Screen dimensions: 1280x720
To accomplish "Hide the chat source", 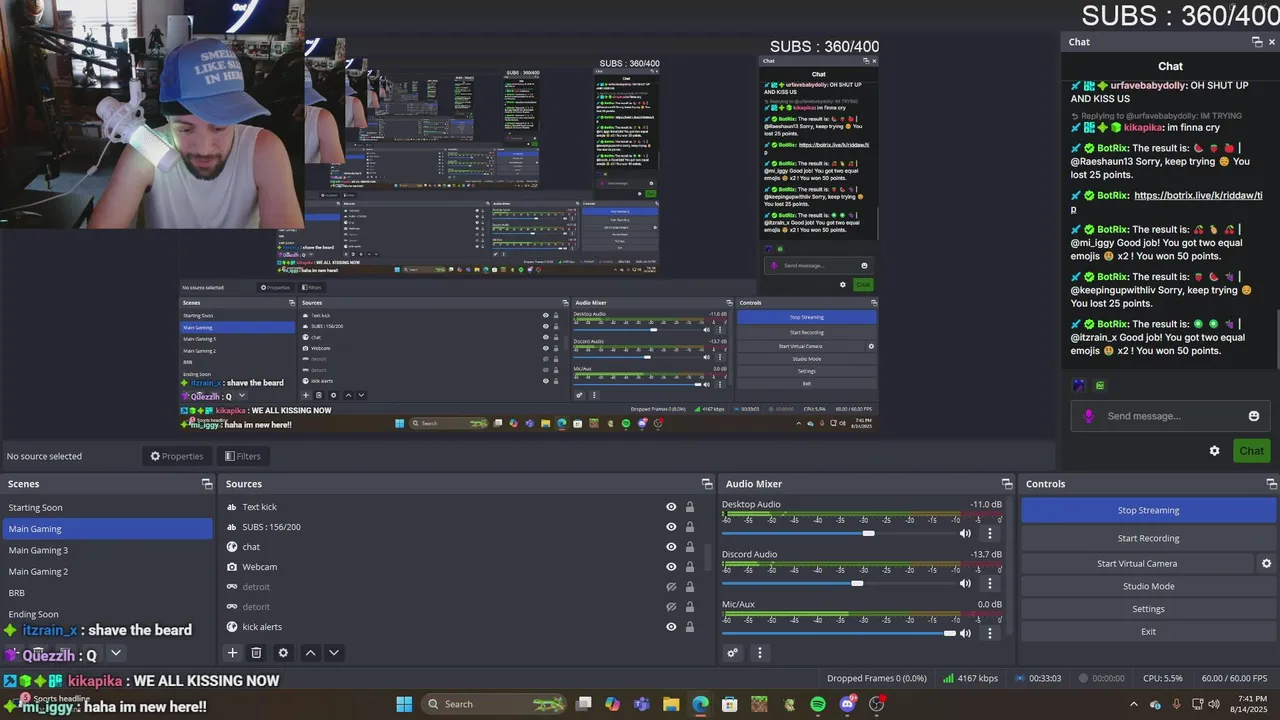I will pyautogui.click(x=671, y=547).
